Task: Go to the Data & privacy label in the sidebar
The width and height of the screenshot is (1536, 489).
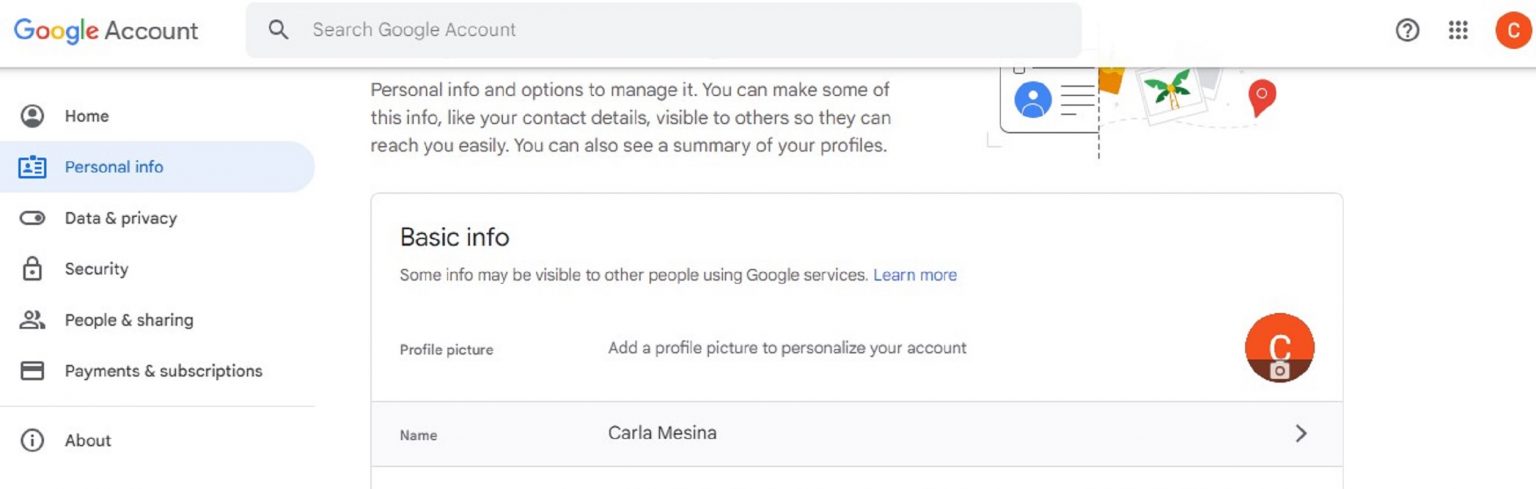Action: (x=121, y=218)
